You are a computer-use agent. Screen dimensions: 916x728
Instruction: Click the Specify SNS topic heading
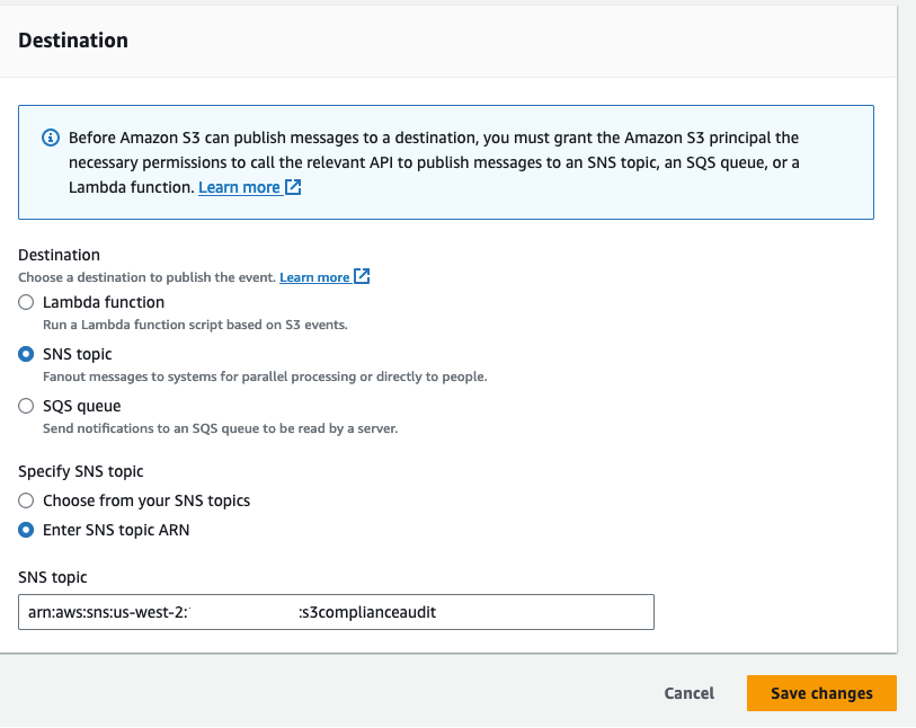point(80,470)
